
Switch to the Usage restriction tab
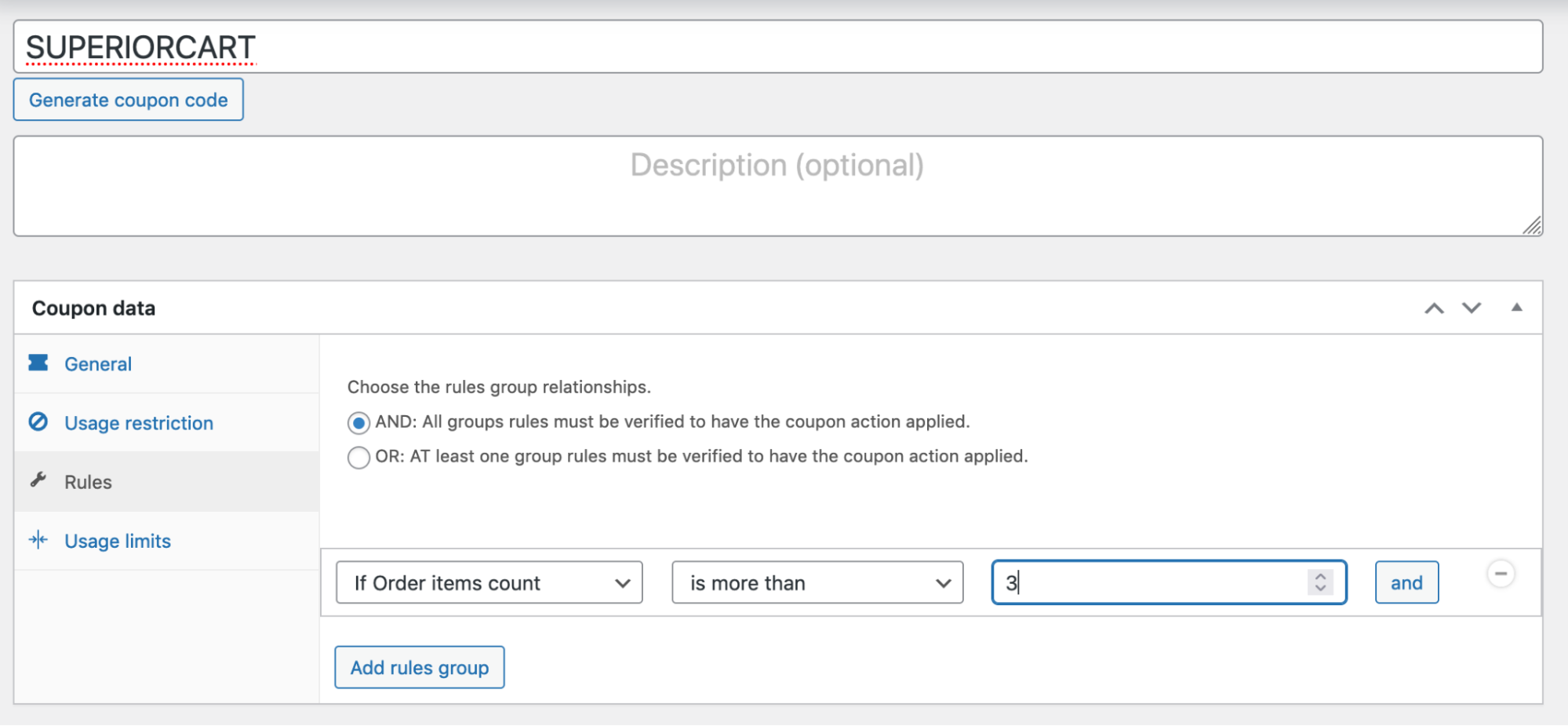point(138,422)
